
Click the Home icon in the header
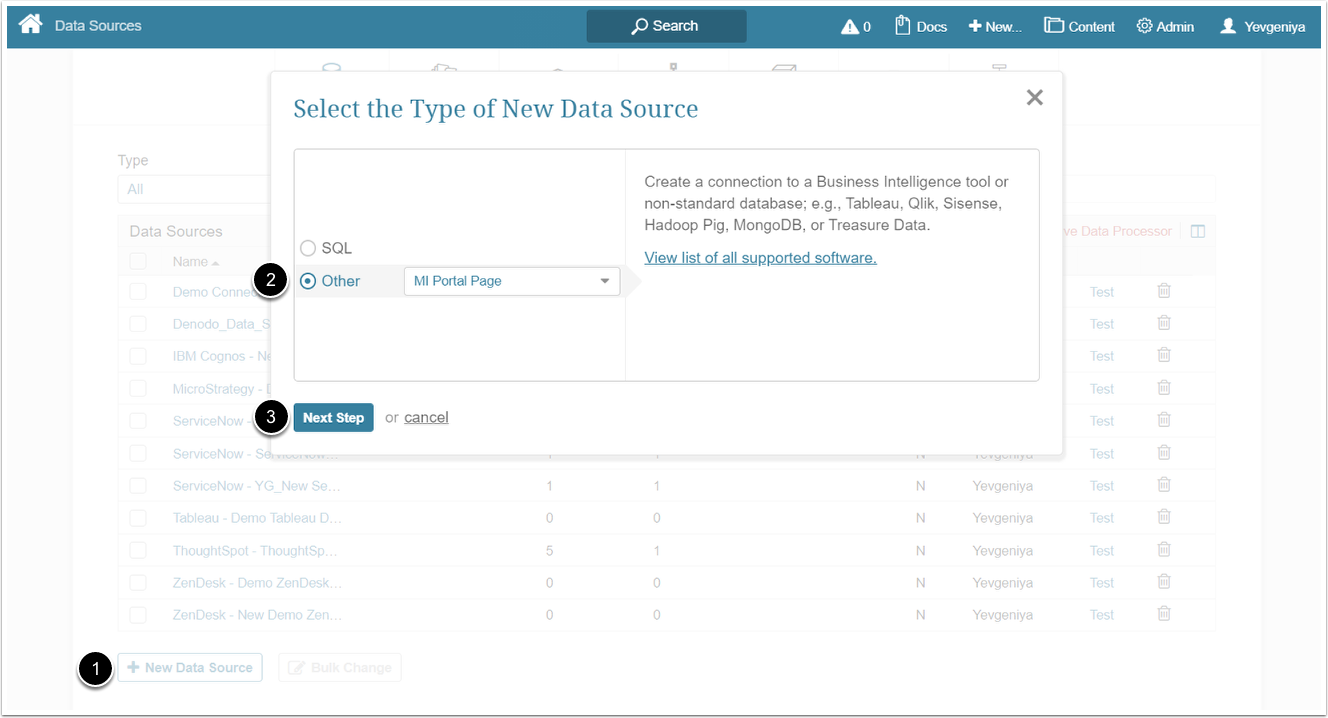coord(30,24)
